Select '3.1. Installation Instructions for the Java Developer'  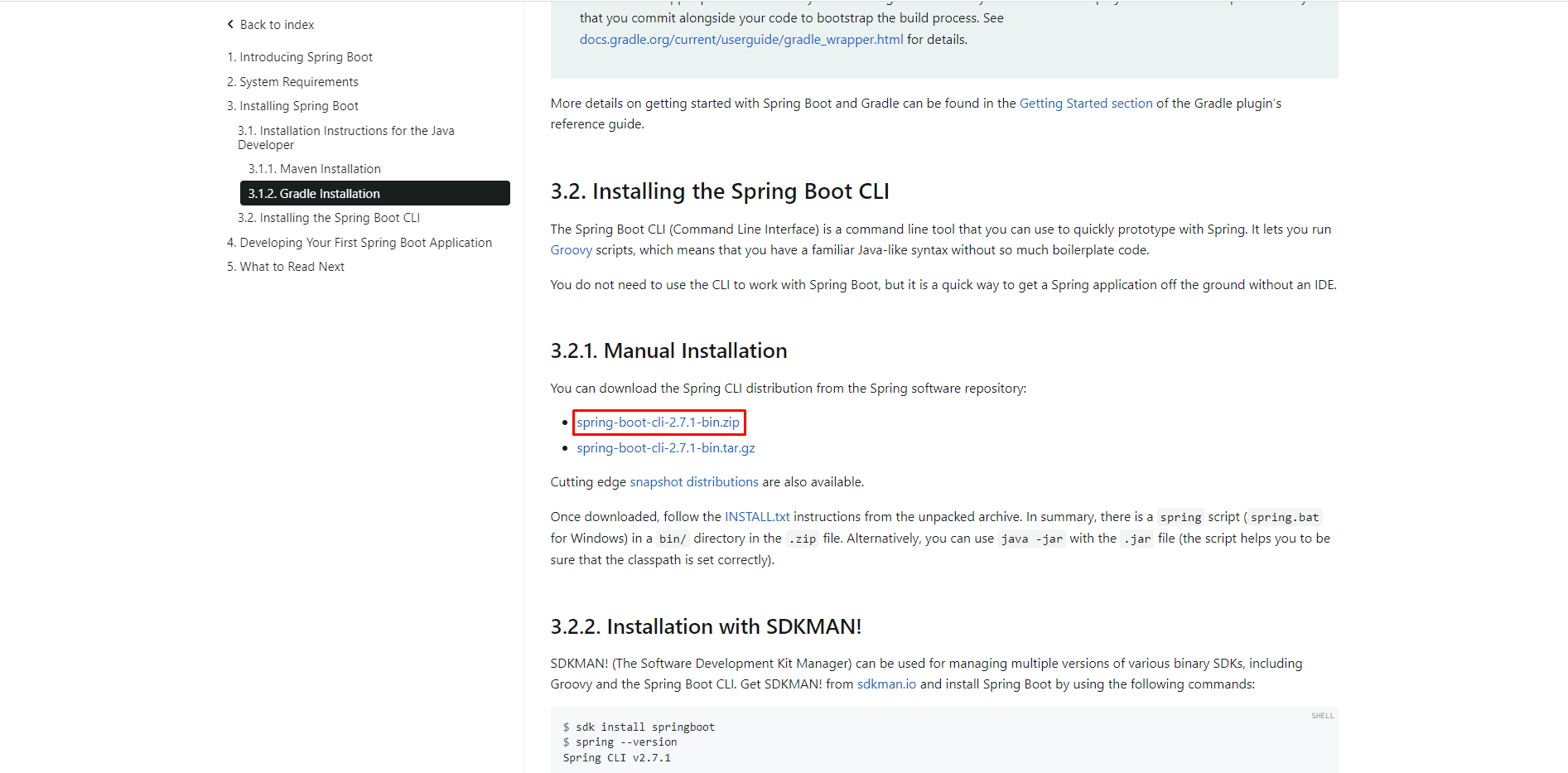(x=346, y=138)
